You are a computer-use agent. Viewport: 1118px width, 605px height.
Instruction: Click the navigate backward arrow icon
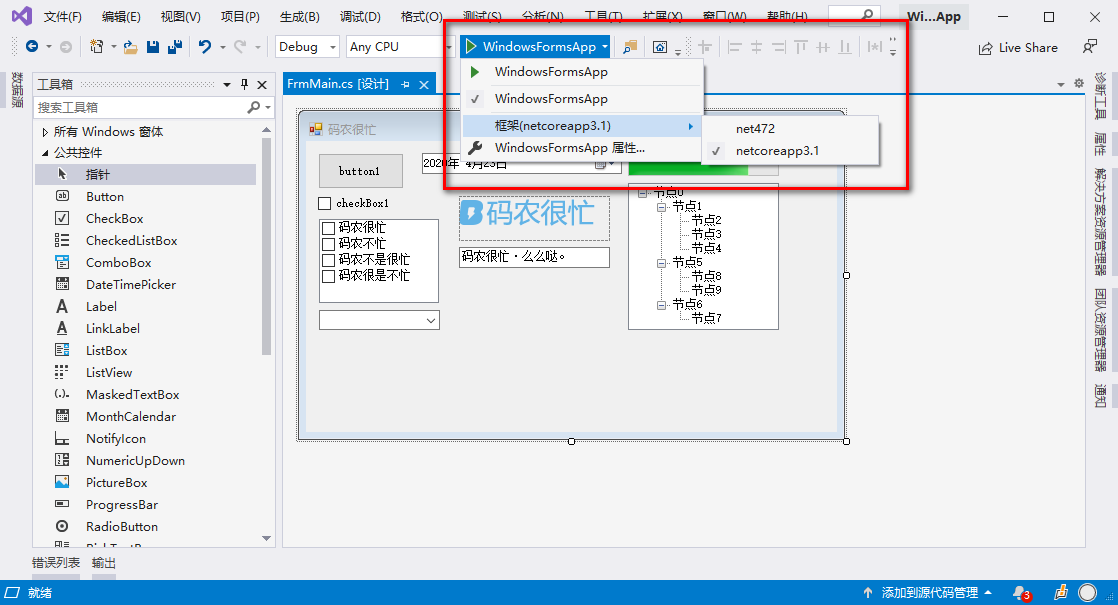click(x=32, y=47)
